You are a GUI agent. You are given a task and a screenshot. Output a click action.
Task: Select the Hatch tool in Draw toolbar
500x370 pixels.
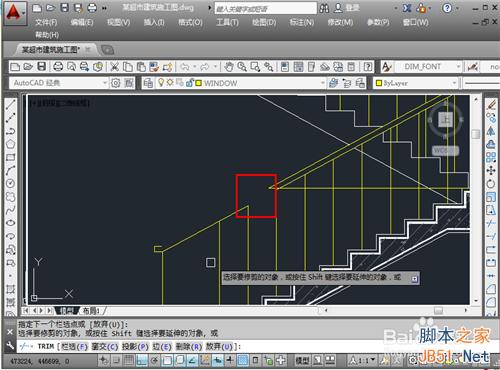point(11,289)
